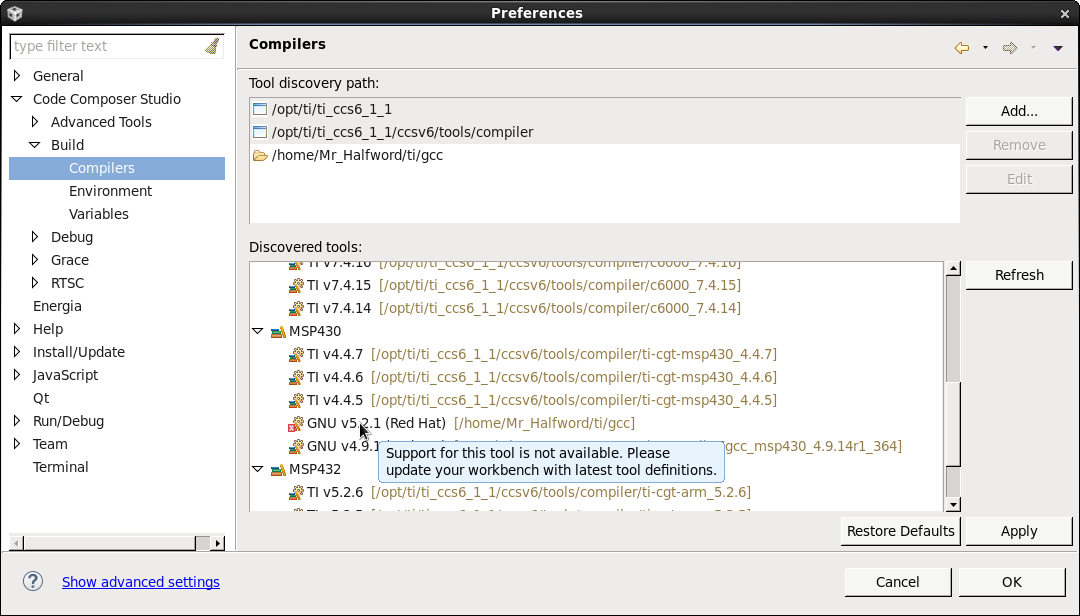Click the MSP430 category icon
1080x616 pixels.
(x=278, y=331)
